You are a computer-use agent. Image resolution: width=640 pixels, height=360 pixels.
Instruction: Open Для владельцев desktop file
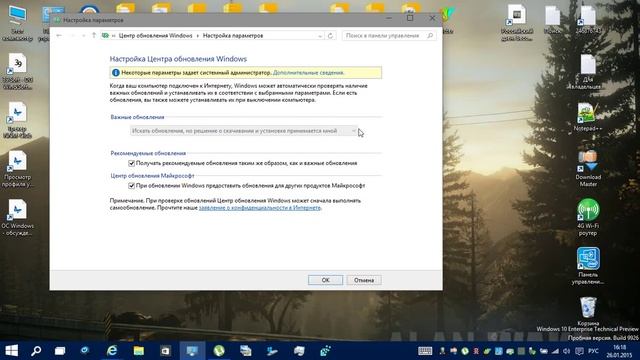[x=588, y=72]
